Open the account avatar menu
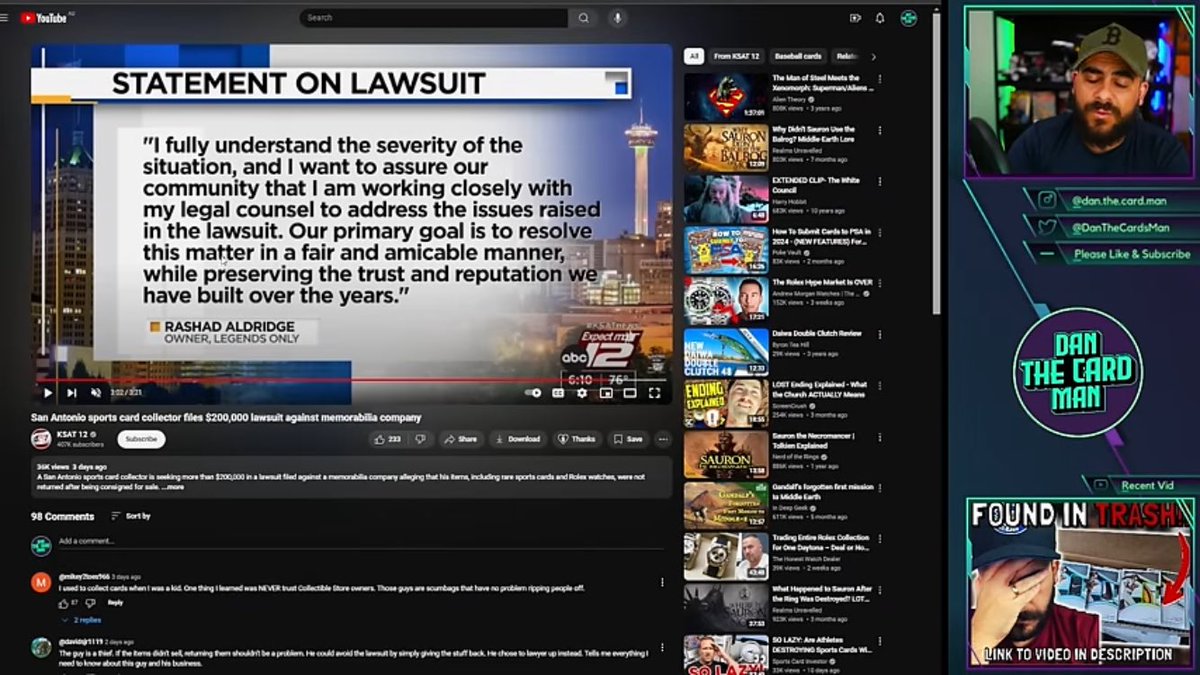The width and height of the screenshot is (1200, 675). (x=909, y=18)
